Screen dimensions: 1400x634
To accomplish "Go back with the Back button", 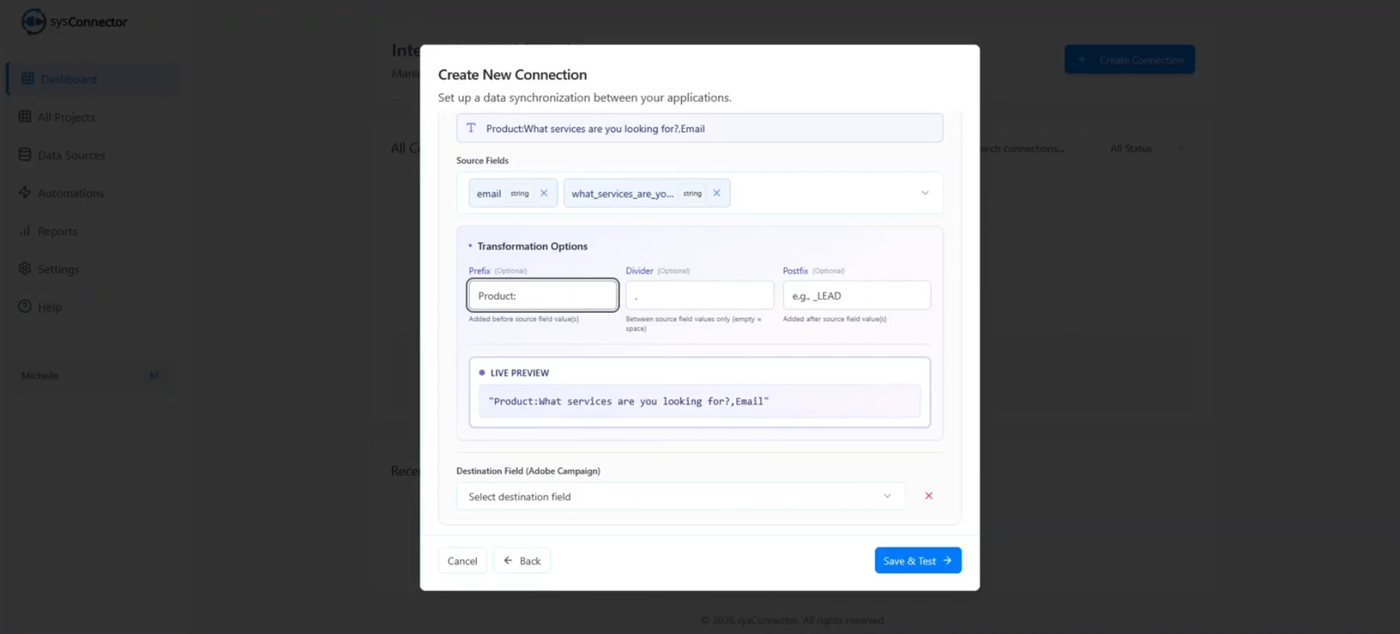I will click(x=521, y=561).
